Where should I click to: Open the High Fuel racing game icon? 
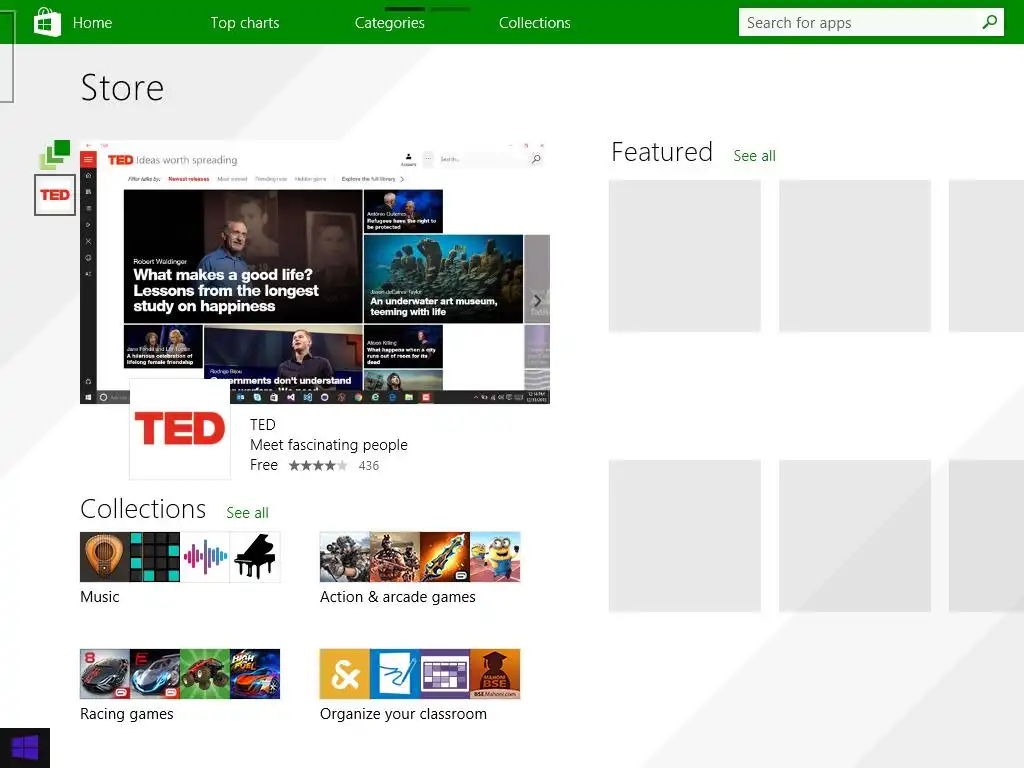[x=255, y=674]
